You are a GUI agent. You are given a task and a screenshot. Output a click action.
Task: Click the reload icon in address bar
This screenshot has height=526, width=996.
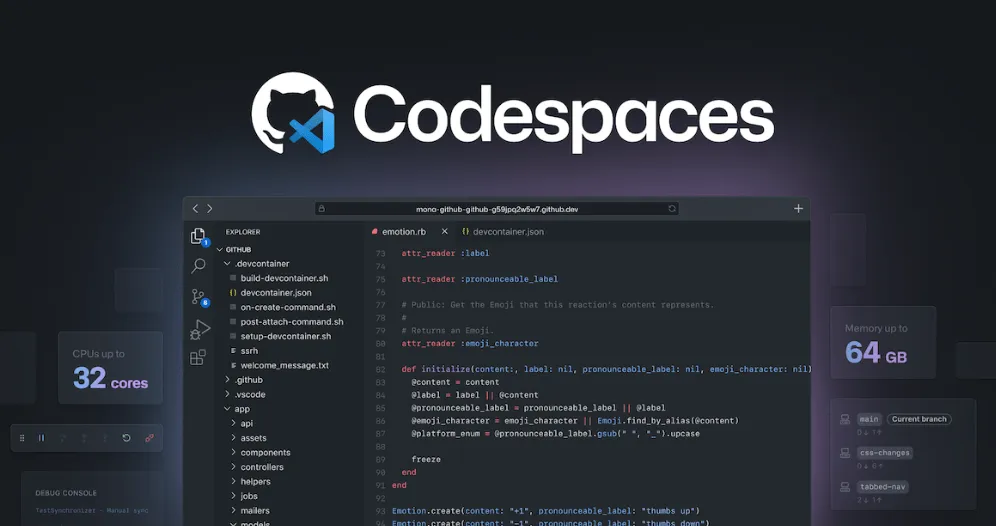(x=671, y=208)
